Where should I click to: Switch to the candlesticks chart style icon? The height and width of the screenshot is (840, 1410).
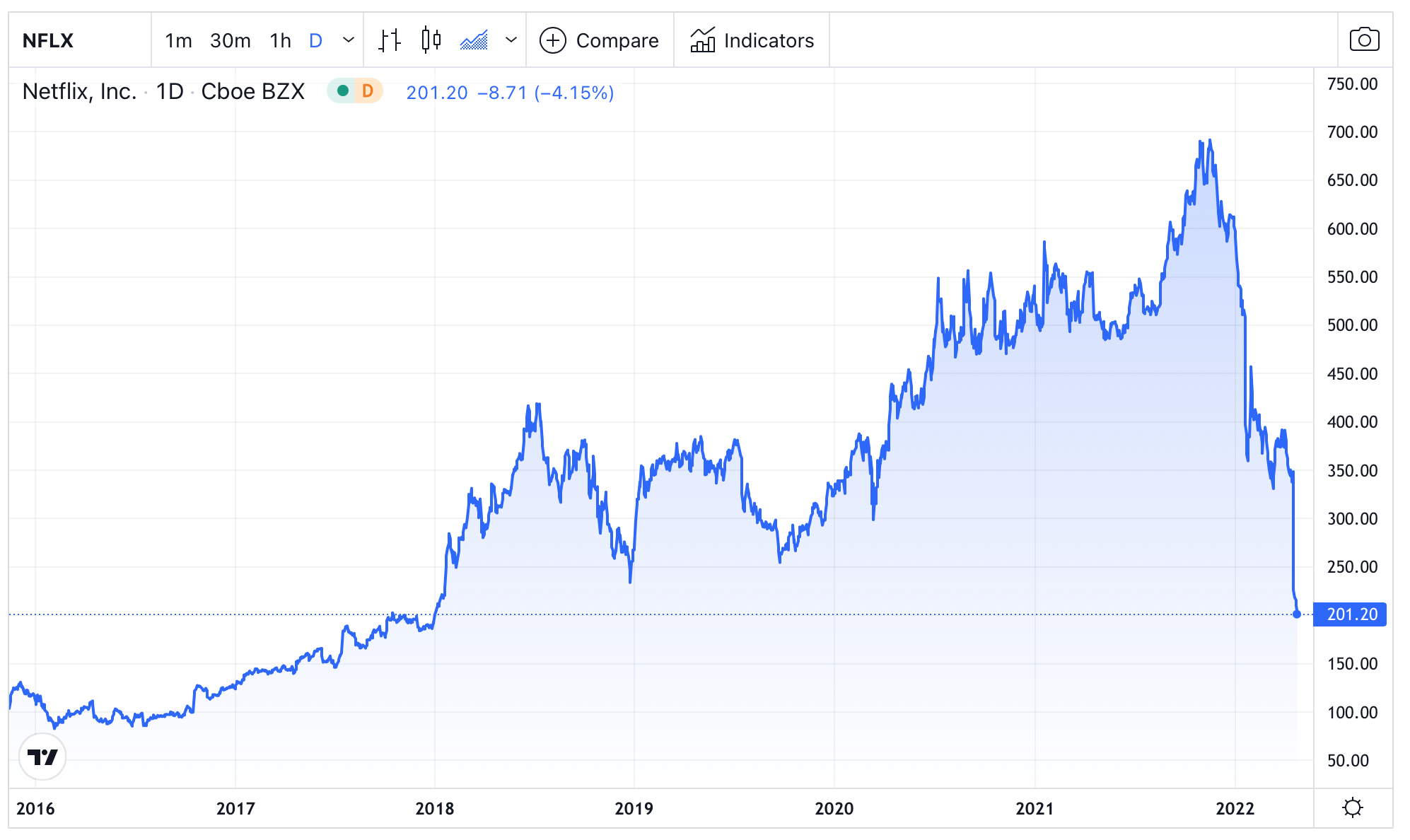point(432,40)
